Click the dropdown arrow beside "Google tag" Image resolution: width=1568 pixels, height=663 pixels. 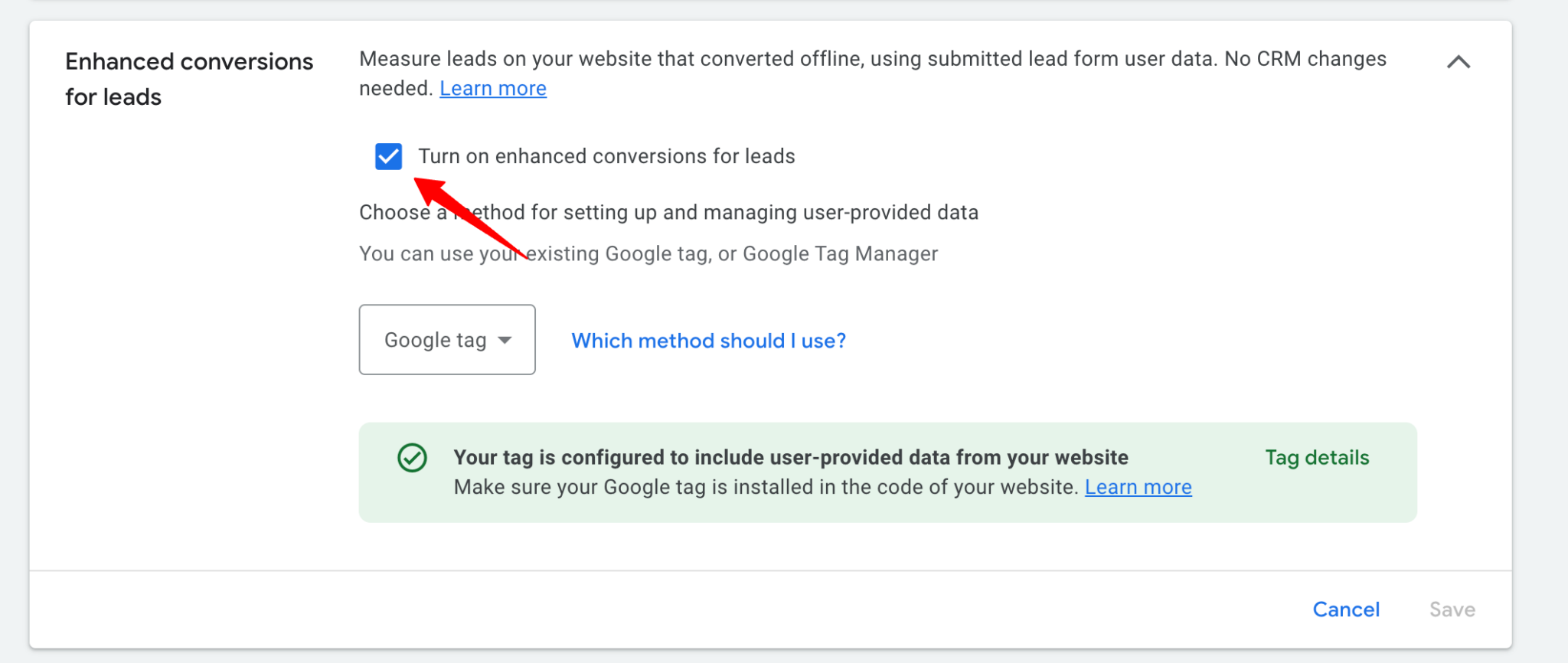(505, 340)
